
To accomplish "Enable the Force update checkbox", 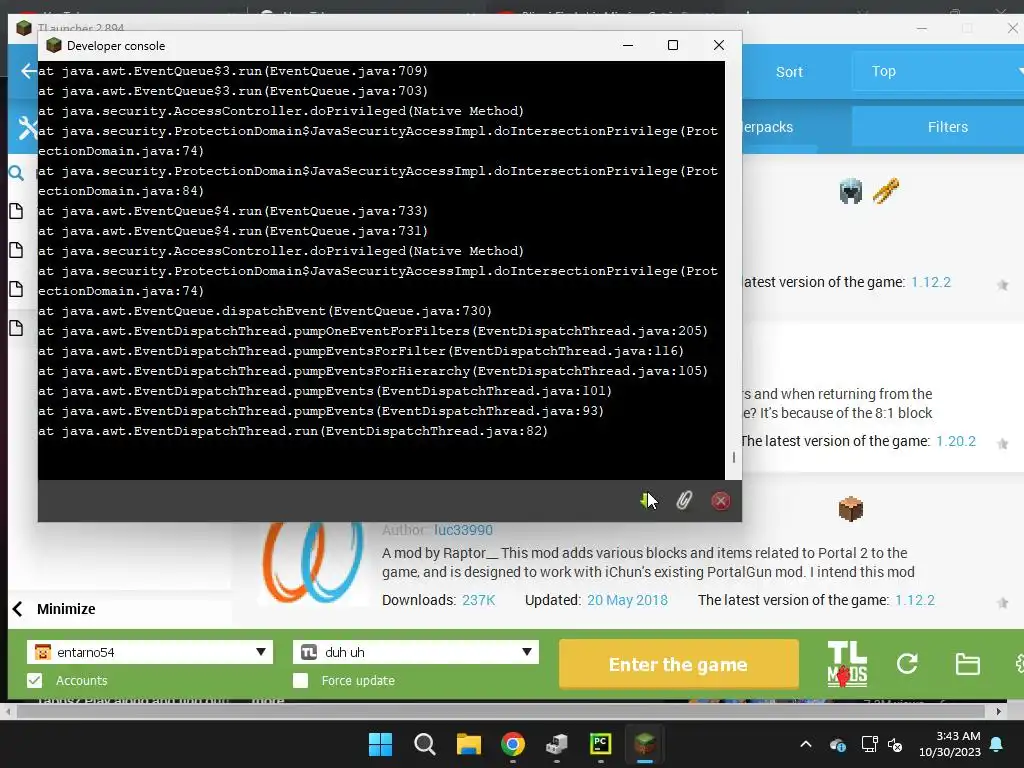I will [x=300, y=680].
